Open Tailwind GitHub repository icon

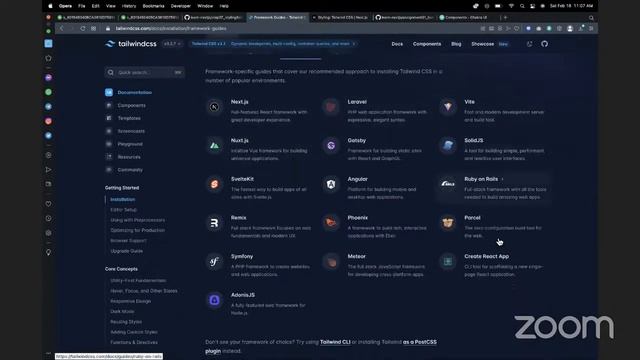pos(544,44)
